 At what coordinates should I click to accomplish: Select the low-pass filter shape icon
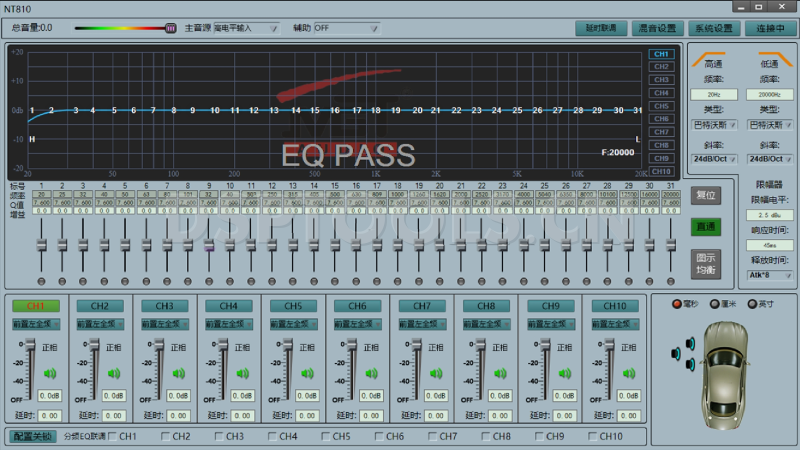pyautogui.click(x=769, y=61)
